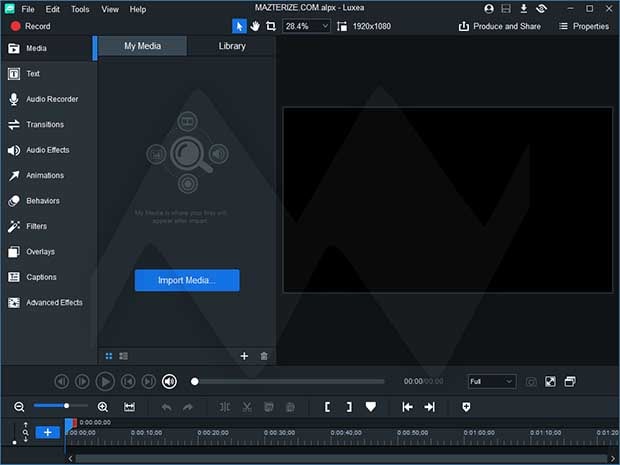
Task: Toggle full screen preview
Action: pos(550,382)
